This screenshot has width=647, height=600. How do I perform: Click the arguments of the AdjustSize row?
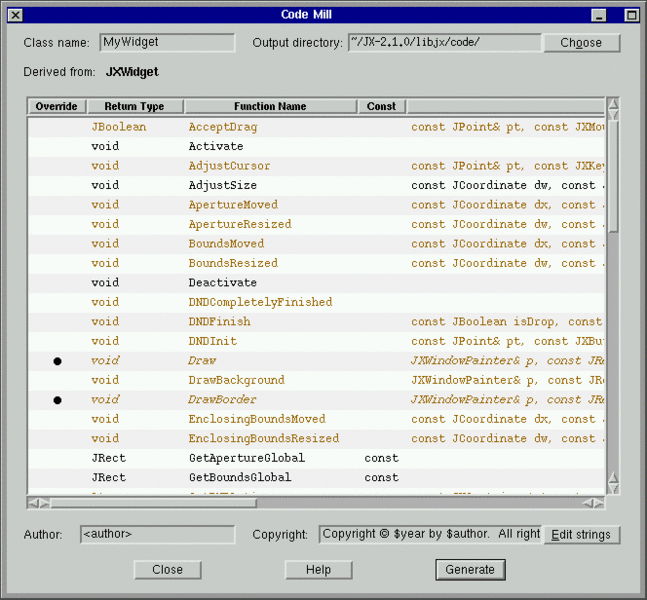(x=507, y=185)
